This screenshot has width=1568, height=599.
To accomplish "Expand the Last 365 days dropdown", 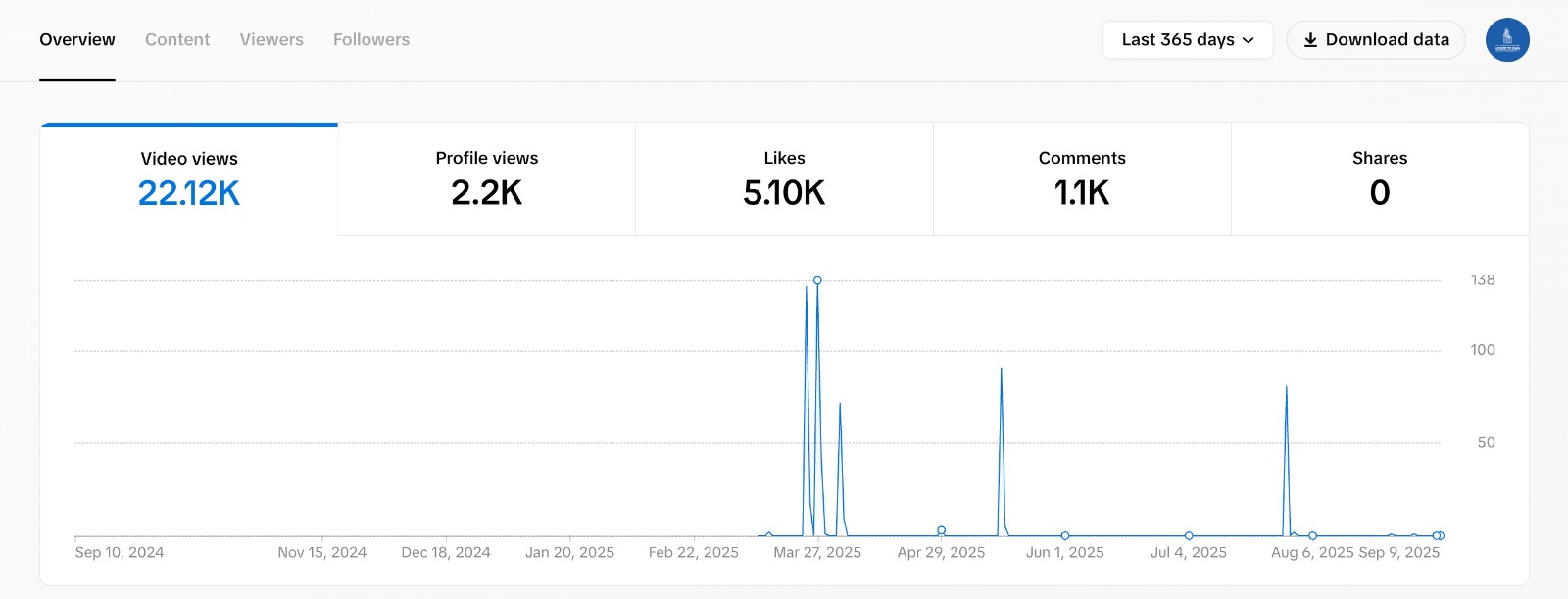I will (x=1187, y=40).
